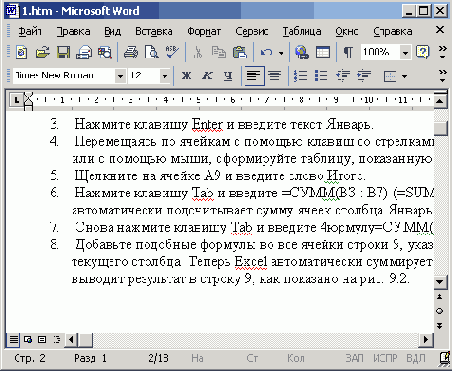Click bulleted list icon
The width and height of the screenshot is (452, 371).
(321, 76)
